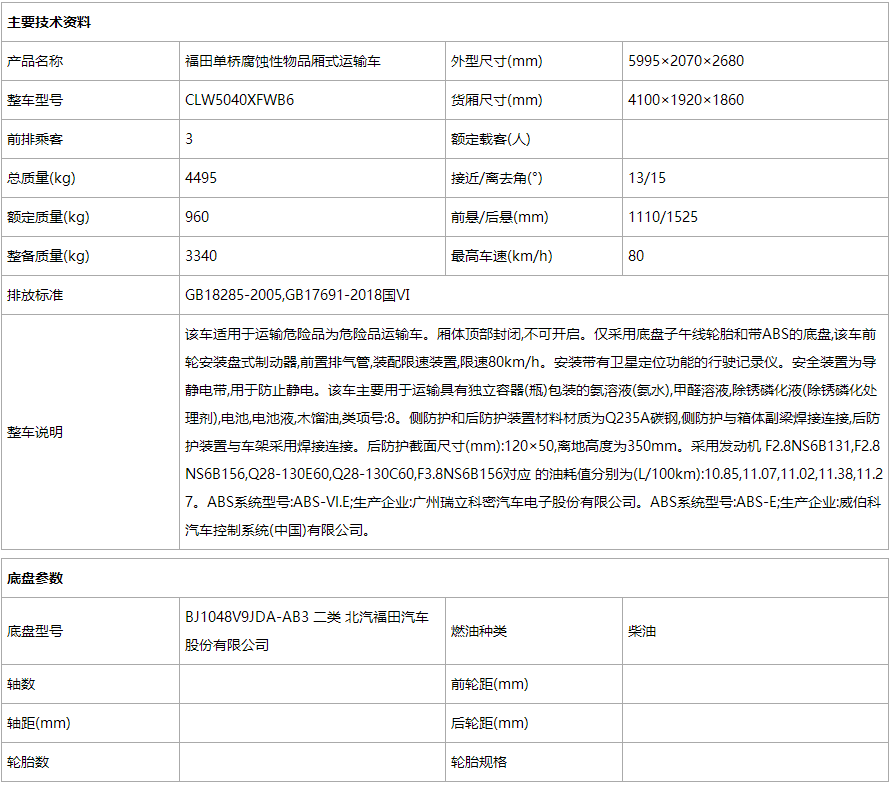Select the 前排乘客 label
Screen dimensions: 890x787
tap(35, 139)
